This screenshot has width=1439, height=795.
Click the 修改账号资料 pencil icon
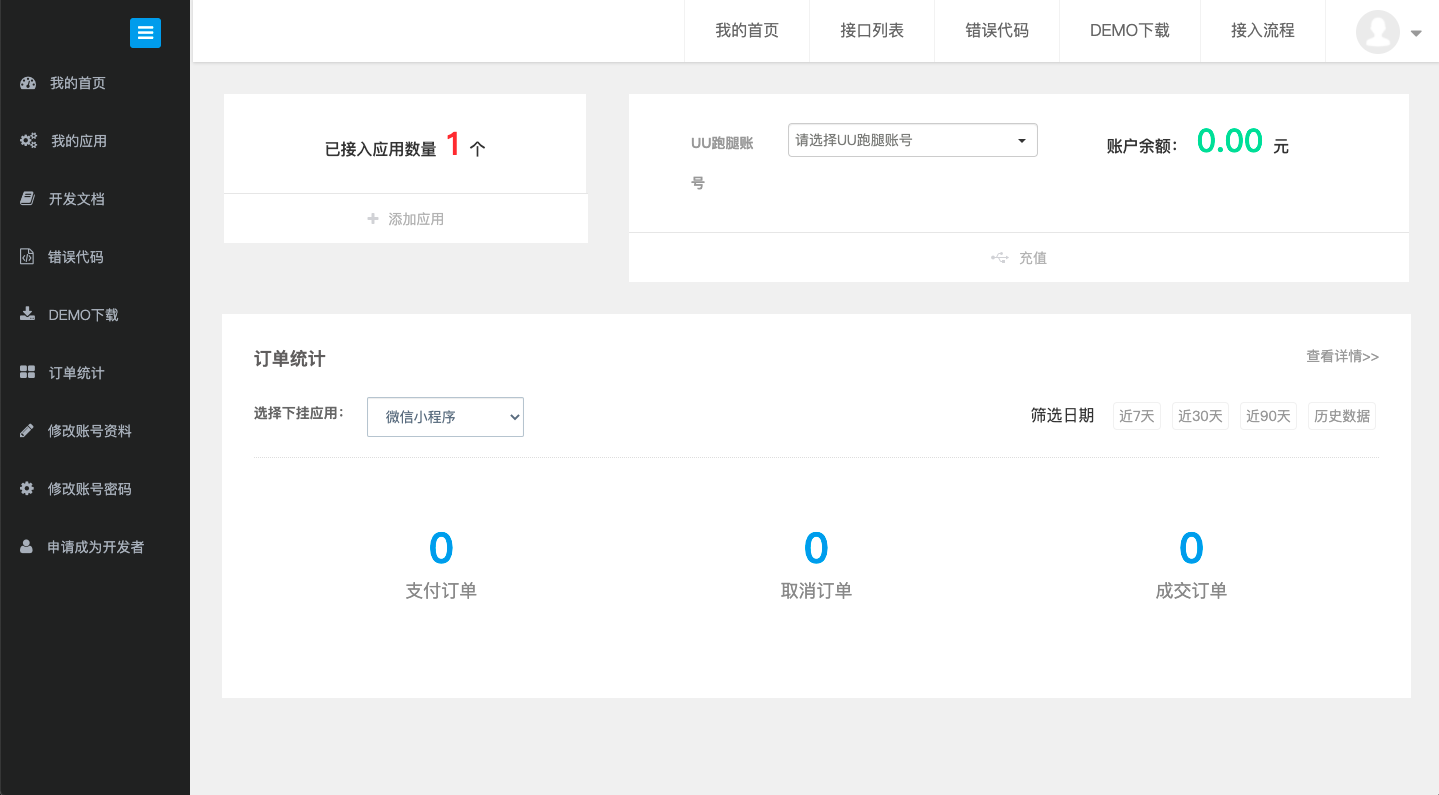[x=27, y=431]
